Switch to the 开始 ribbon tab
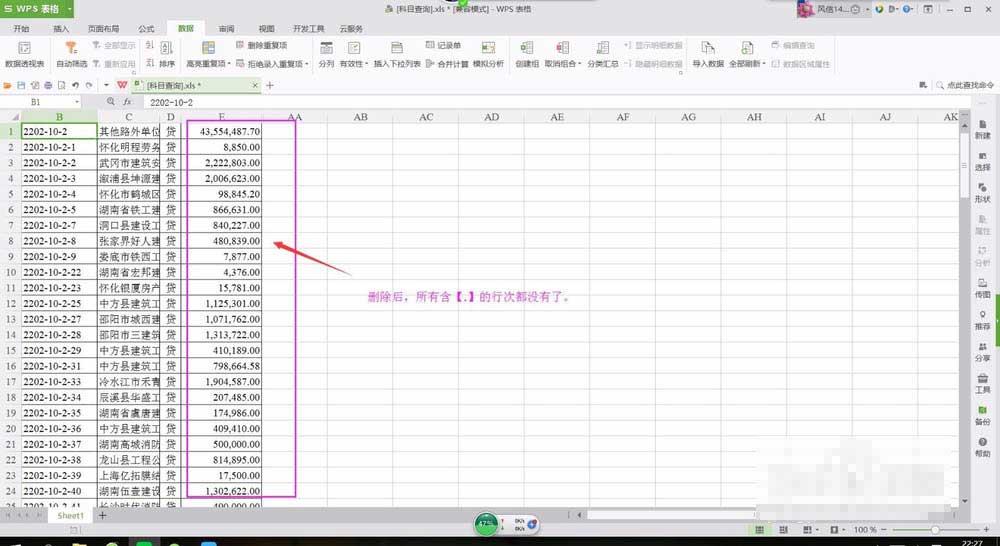 click(x=21, y=29)
